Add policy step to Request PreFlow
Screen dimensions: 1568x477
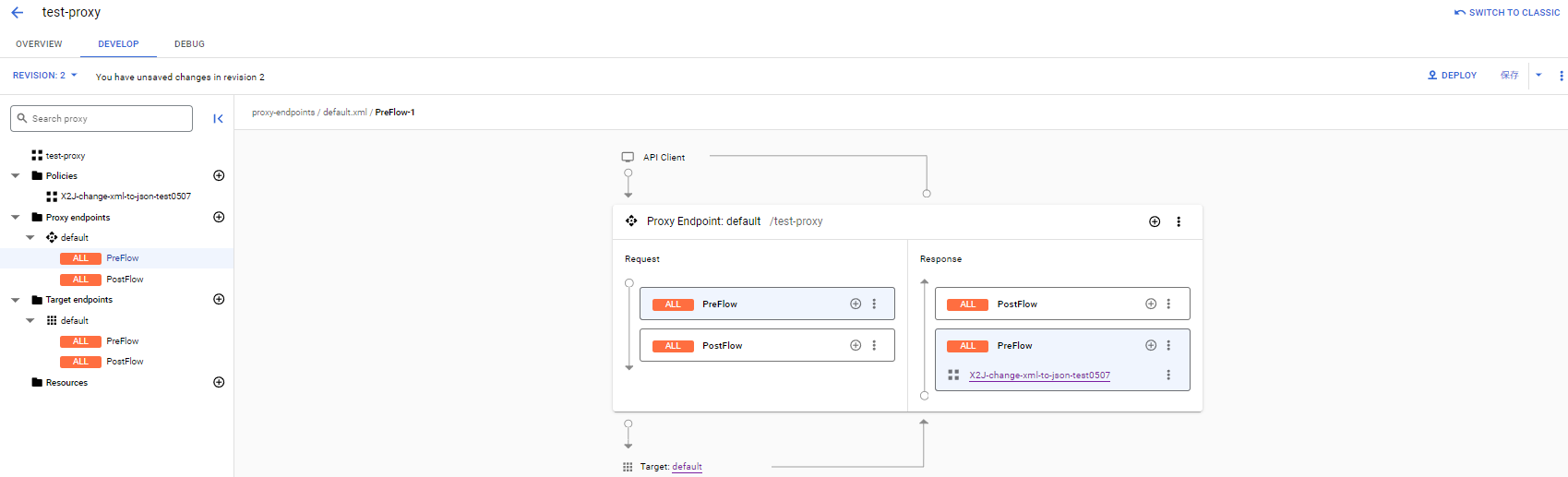[x=856, y=304]
